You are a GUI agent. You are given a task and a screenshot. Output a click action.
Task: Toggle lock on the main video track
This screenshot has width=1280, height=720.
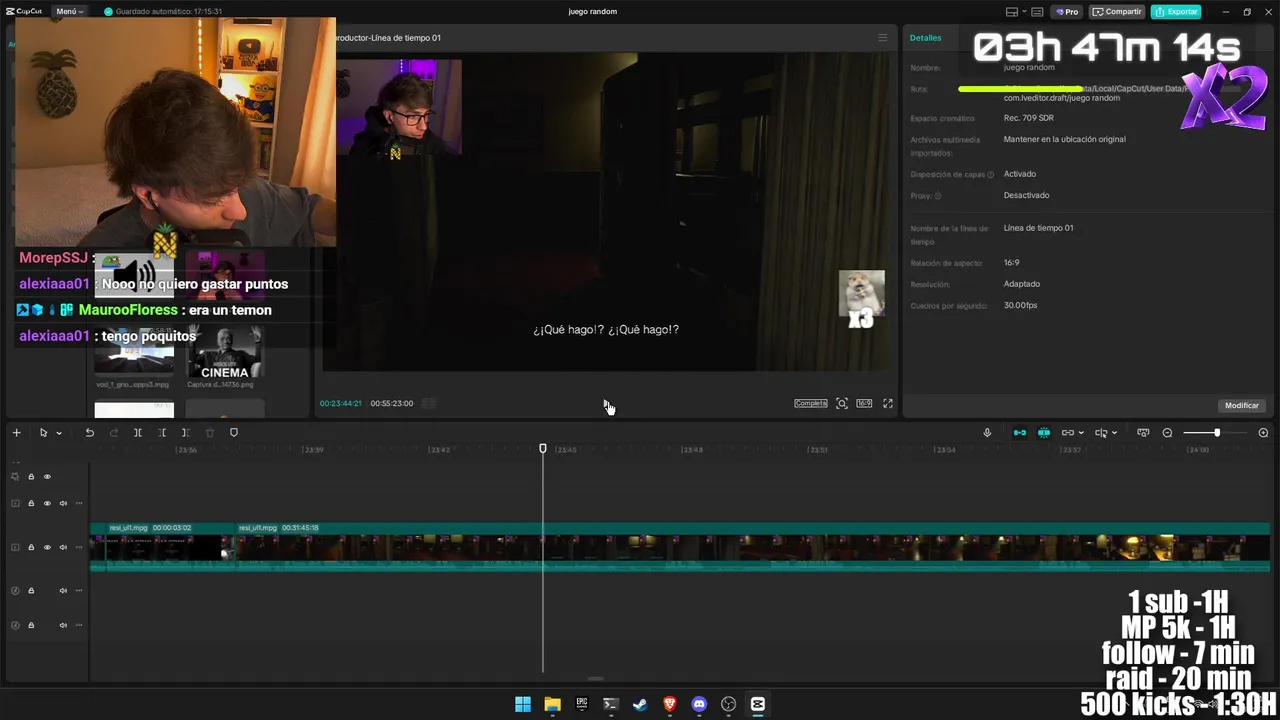coord(31,547)
